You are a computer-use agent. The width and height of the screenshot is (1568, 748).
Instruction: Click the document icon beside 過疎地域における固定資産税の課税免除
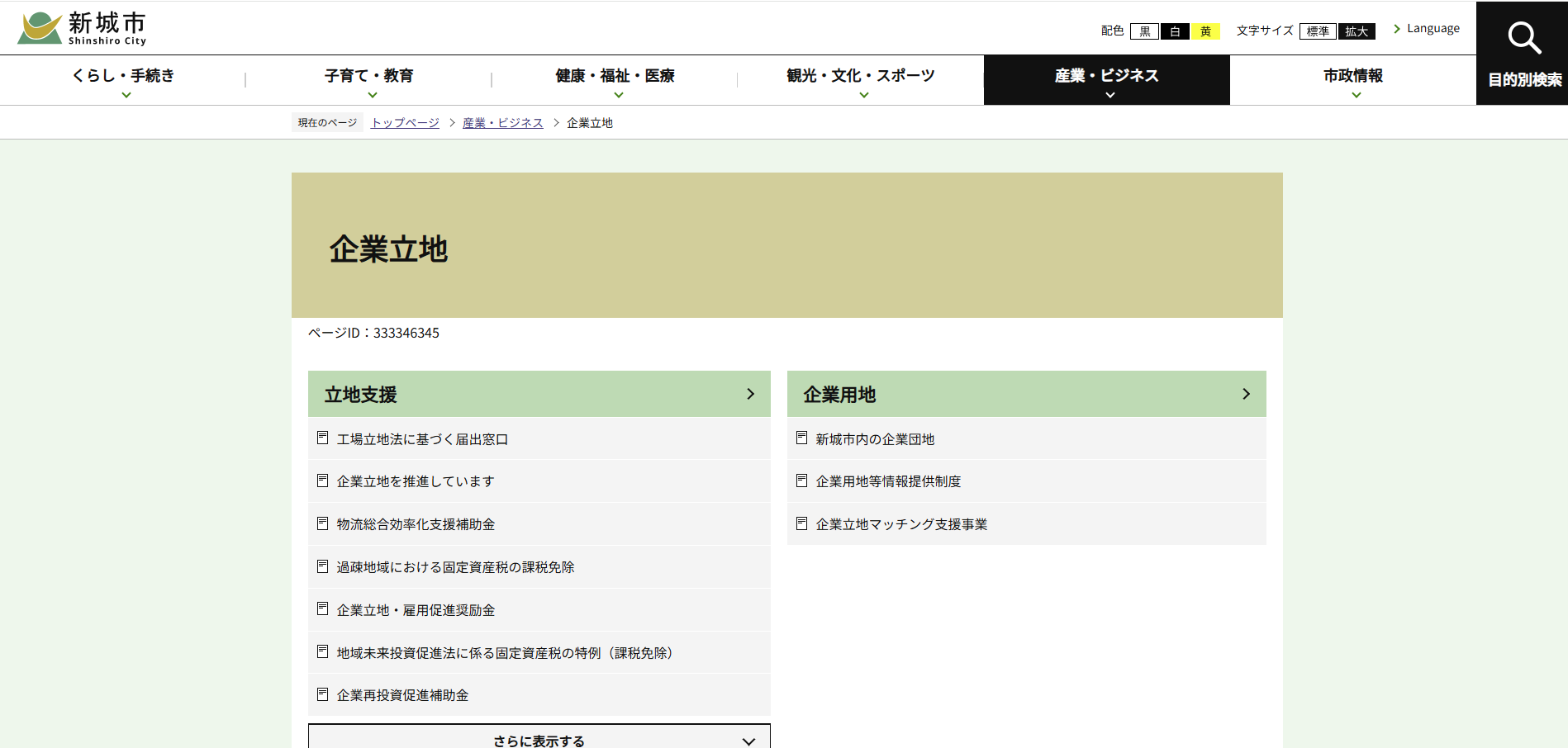[x=322, y=566]
